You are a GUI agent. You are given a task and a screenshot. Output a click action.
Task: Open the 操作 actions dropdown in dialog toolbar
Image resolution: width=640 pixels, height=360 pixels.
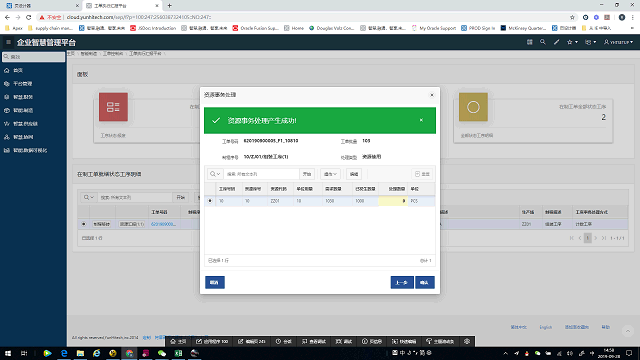[x=330, y=174]
